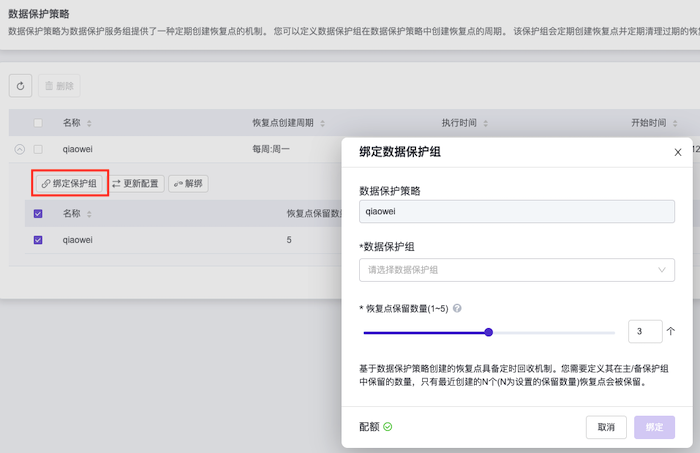
Task: Click the retention count slider handle
Action: [x=488, y=332]
